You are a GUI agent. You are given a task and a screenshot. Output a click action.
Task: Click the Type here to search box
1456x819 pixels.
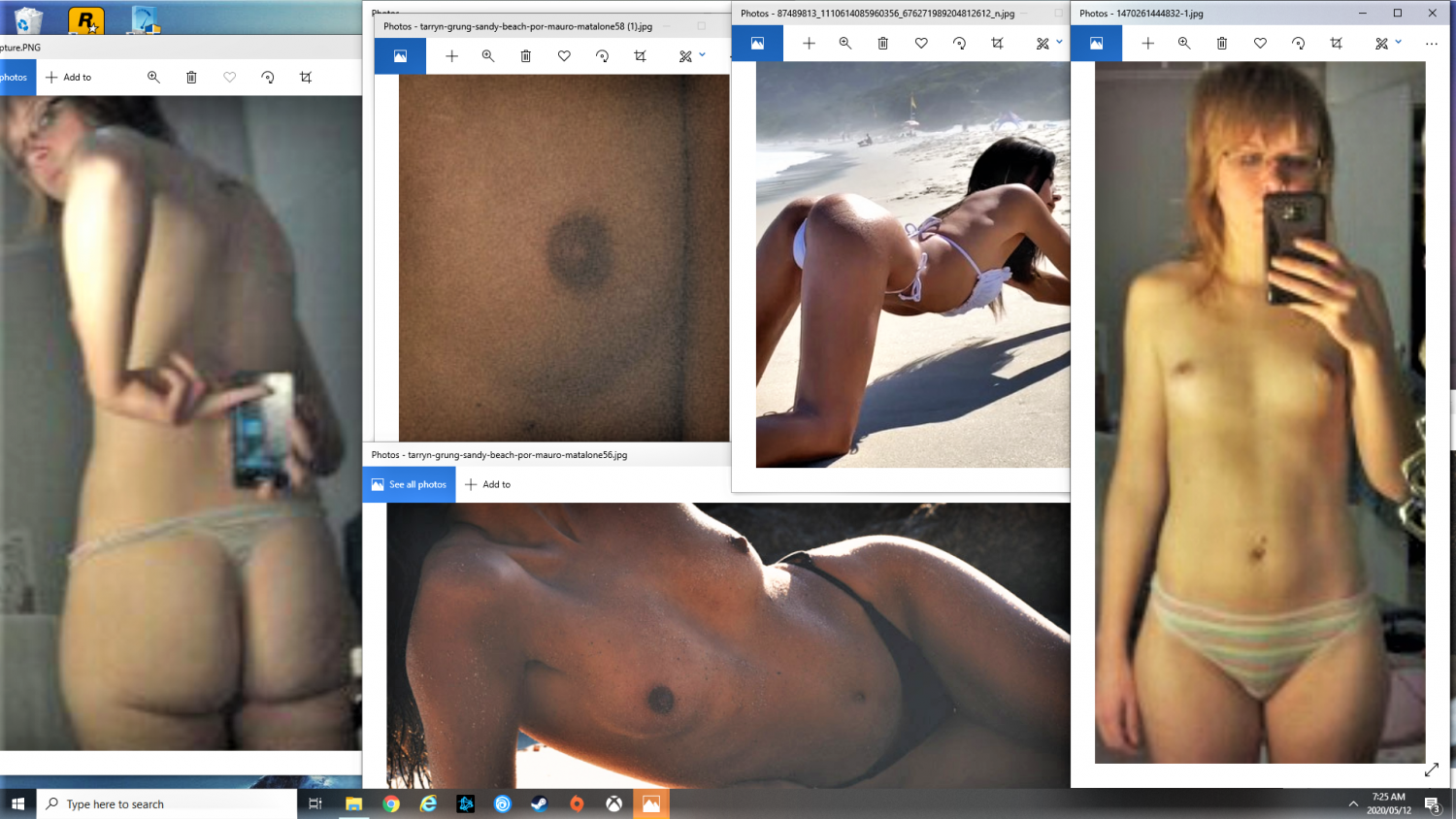[x=165, y=803]
